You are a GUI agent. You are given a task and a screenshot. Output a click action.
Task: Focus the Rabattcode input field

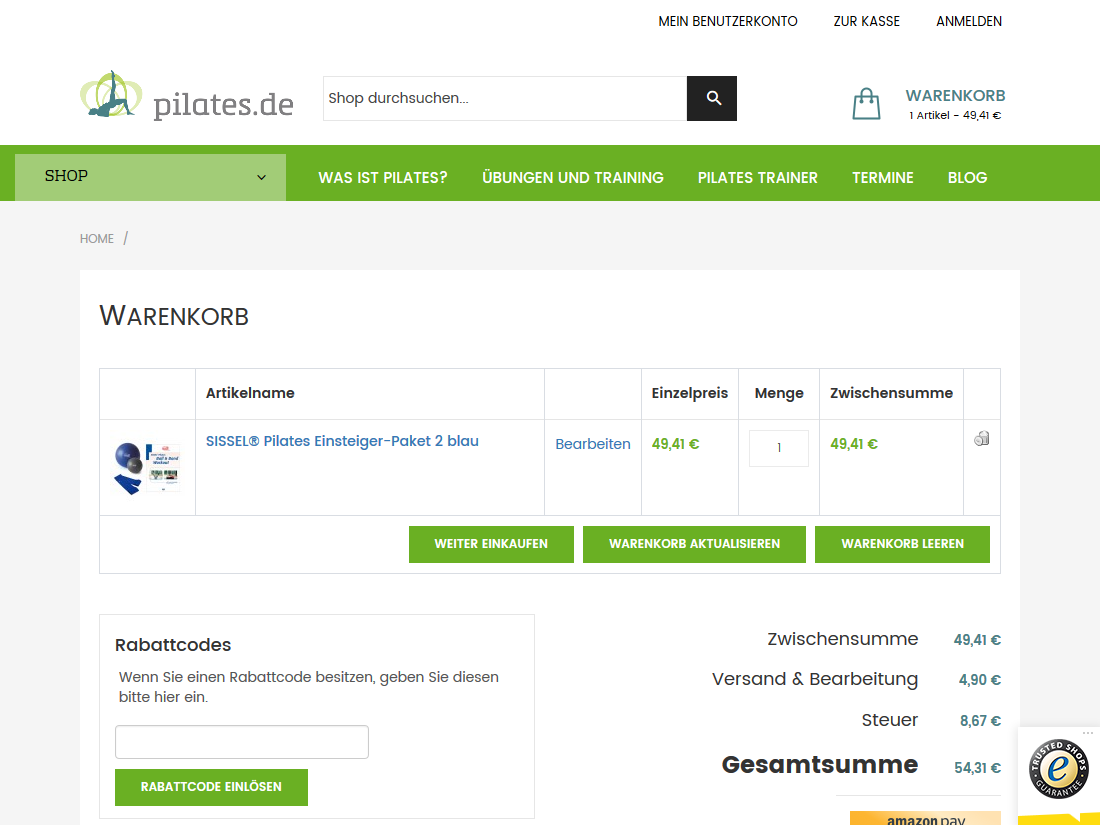pos(242,742)
